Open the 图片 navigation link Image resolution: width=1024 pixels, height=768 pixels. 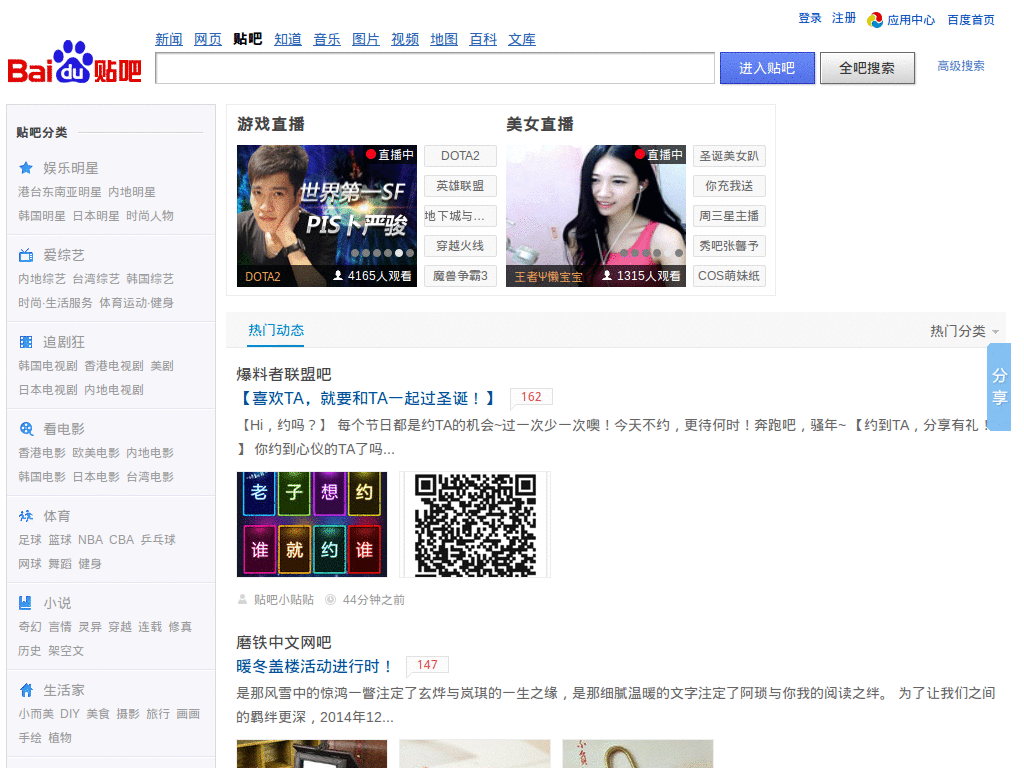coord(366,39)
